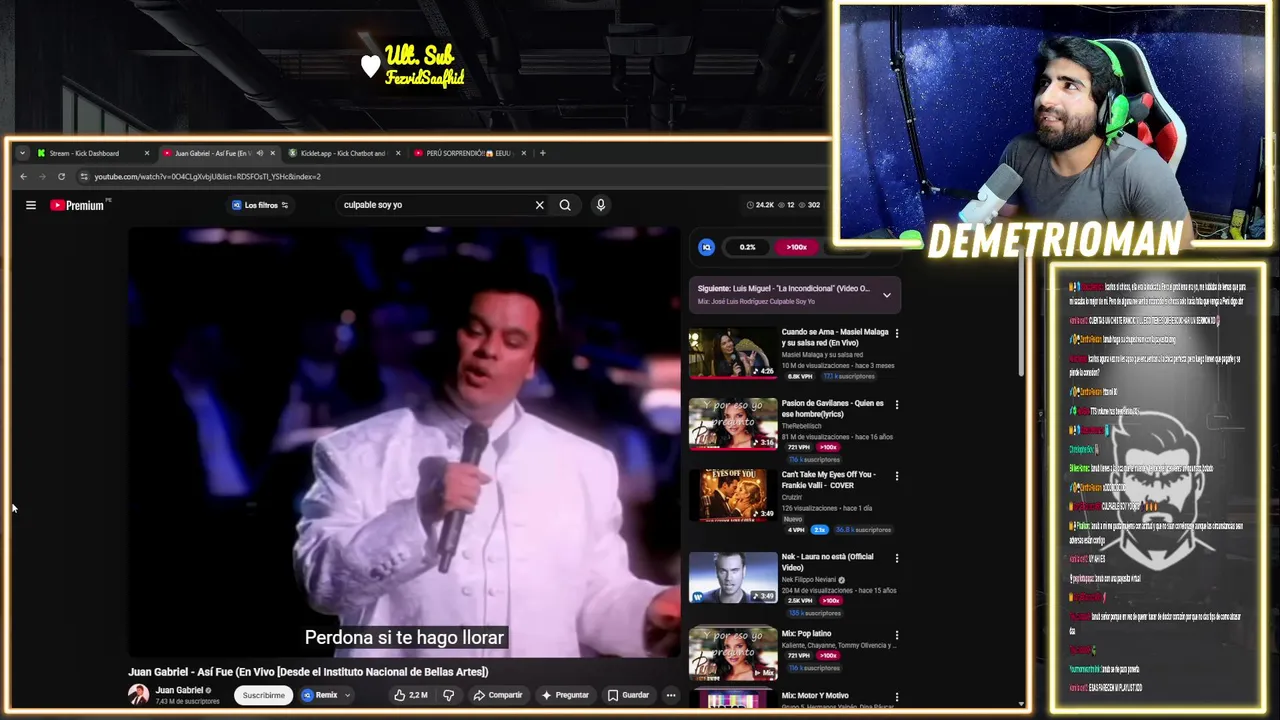Click the video player to pause playback
This screenshot has height=720, width=1280.
coord(404,442)
